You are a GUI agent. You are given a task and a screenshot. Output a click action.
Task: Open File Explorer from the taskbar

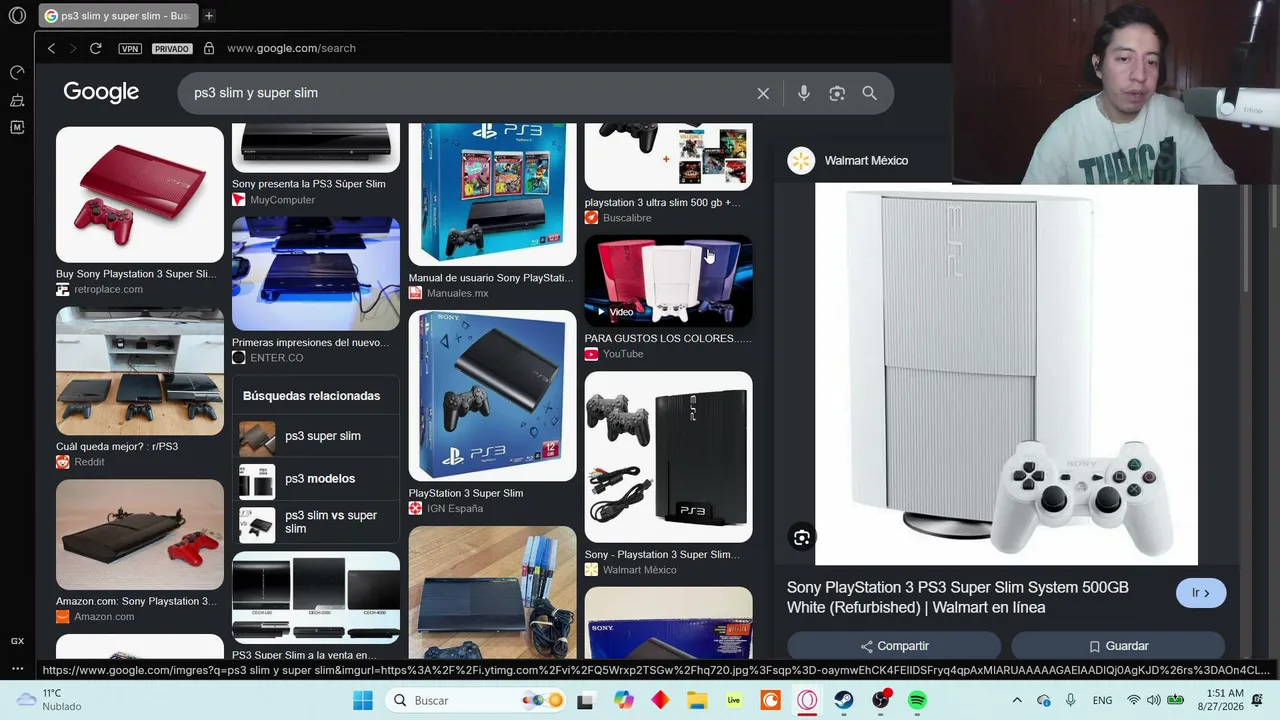click(x=697, y=700)
